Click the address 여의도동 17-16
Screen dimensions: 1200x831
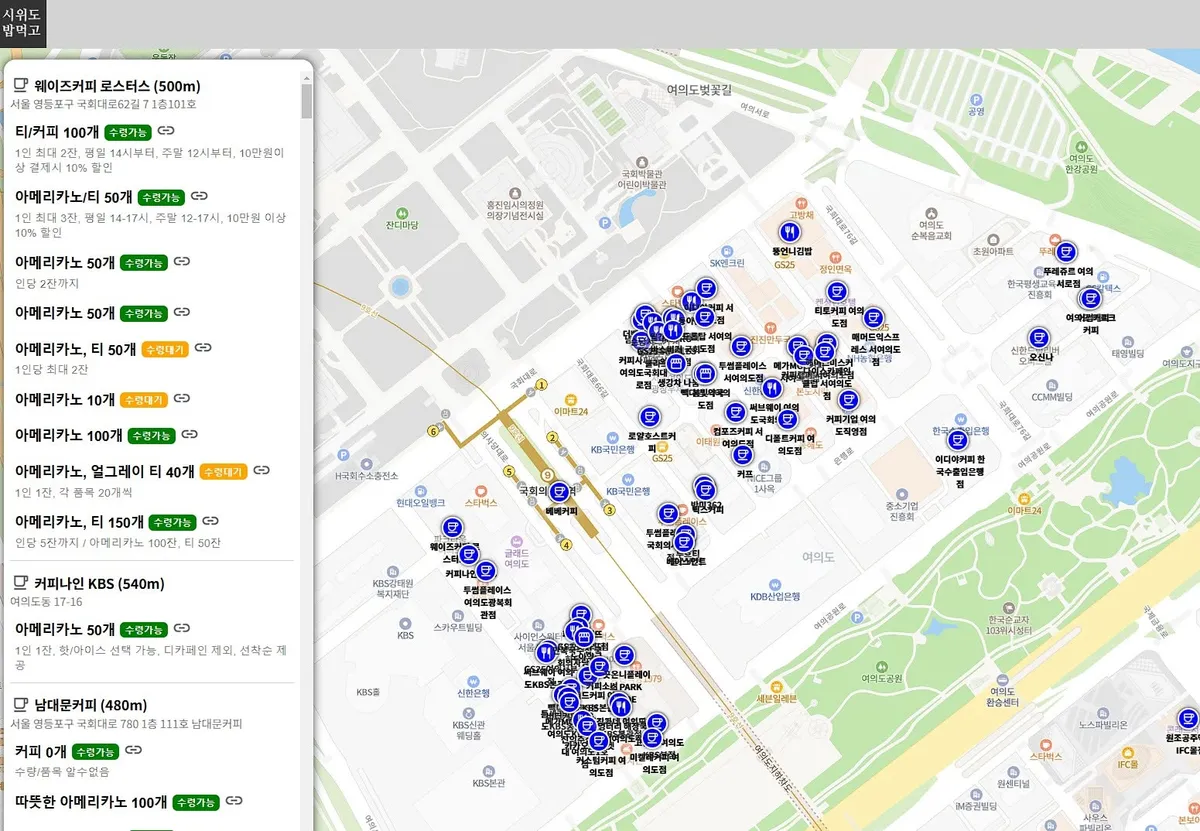point(46,601)
